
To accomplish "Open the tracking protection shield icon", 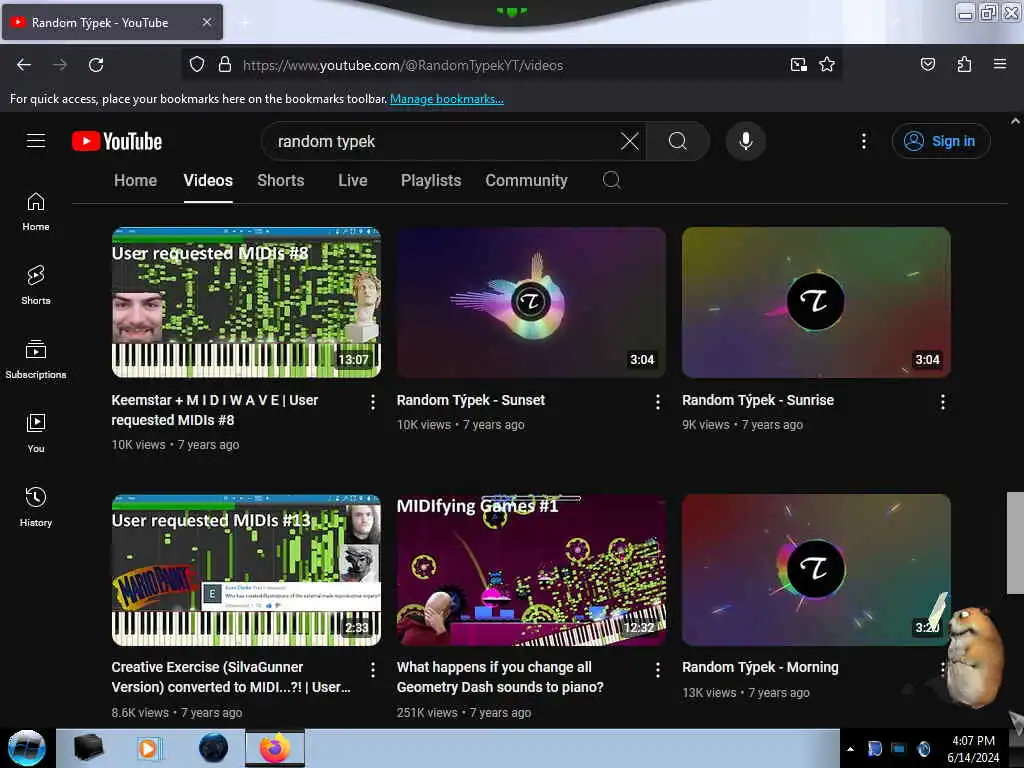I will point(197,65).
